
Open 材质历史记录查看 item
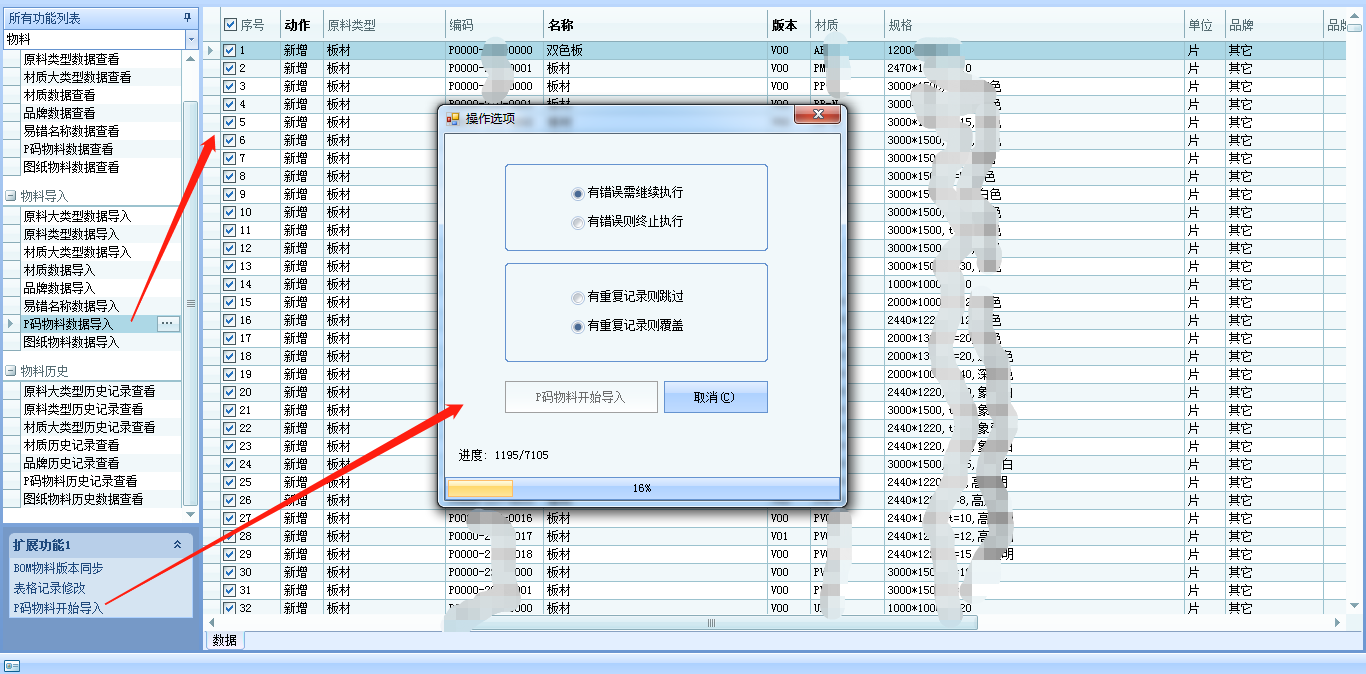71,445
